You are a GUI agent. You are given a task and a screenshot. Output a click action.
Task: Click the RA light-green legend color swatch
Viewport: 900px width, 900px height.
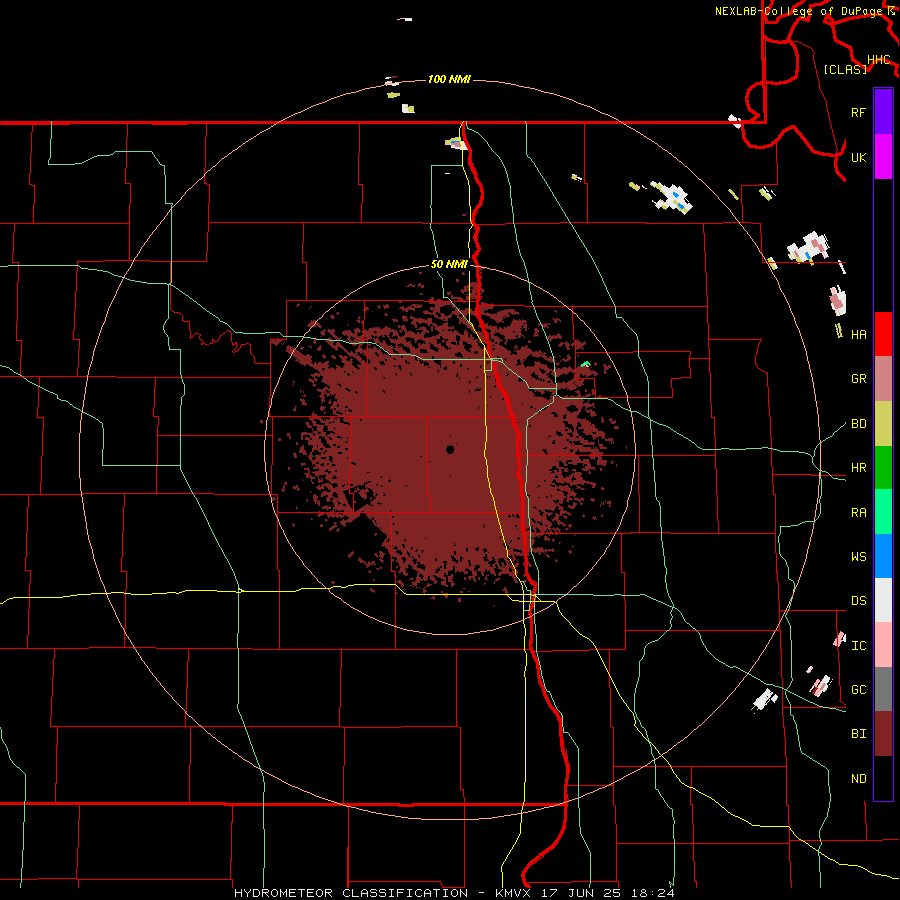pos(883,512)
